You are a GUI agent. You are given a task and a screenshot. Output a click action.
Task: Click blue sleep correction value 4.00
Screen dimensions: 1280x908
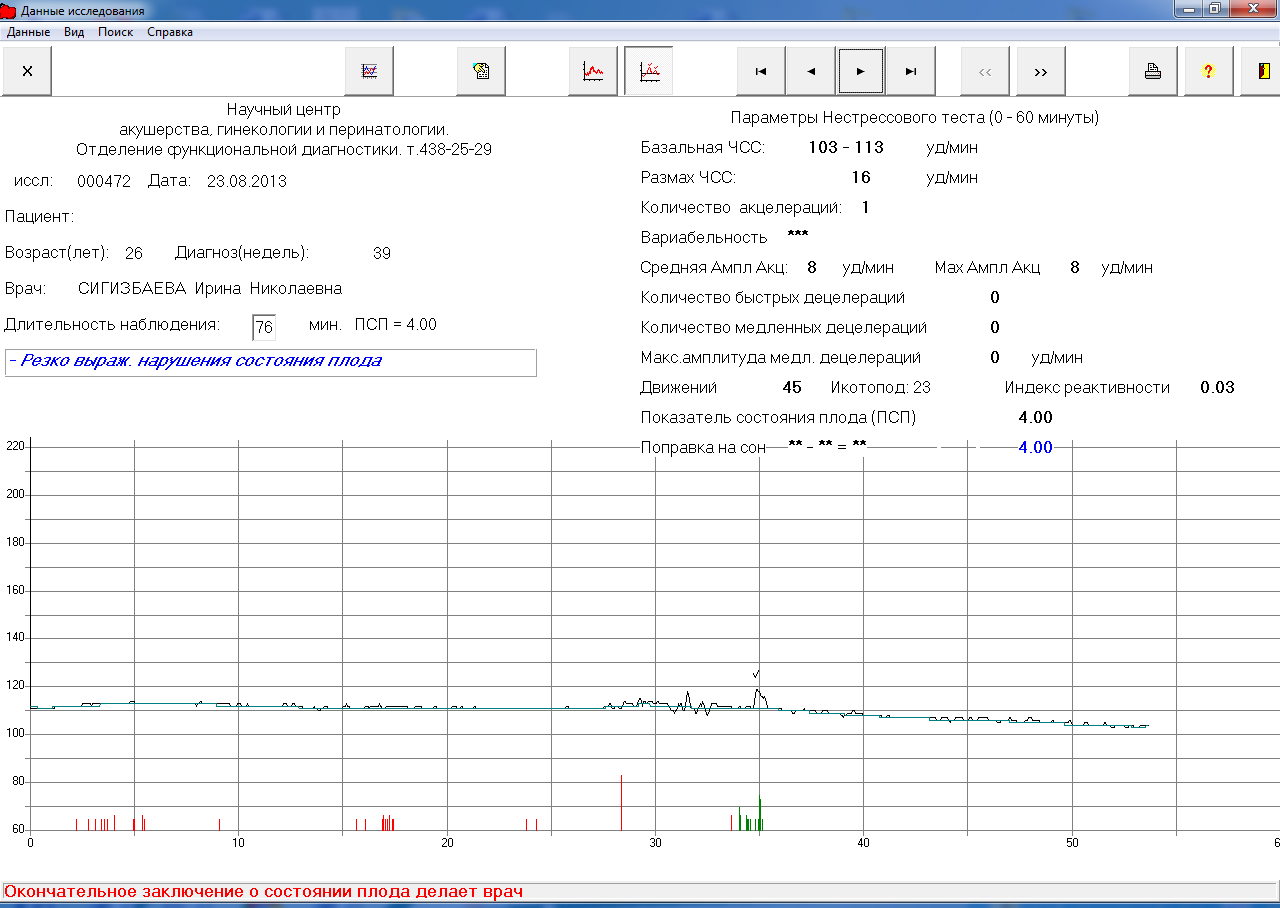[1035, 448]
